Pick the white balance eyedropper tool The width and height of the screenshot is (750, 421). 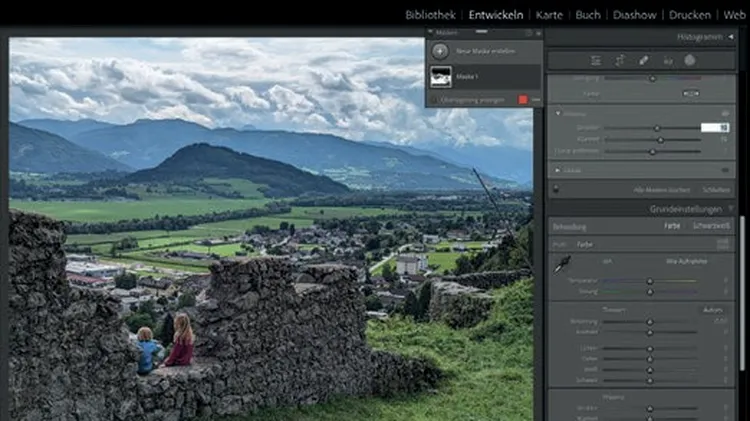coord(564,262)
